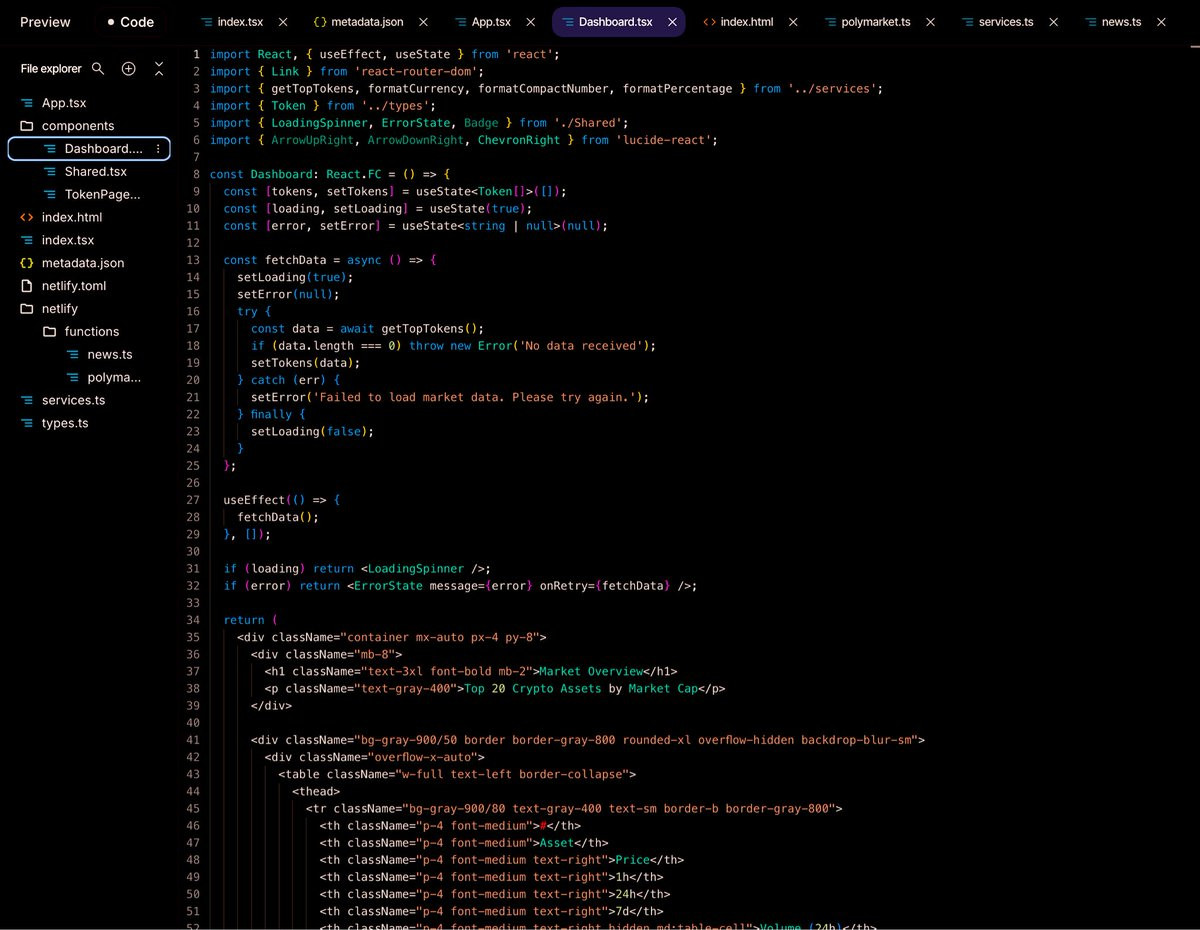Place cursor on line 13 fetchData declaration
Viewport: 1200px width, 930px height.
pyautogui.click(x=295, y=260)
